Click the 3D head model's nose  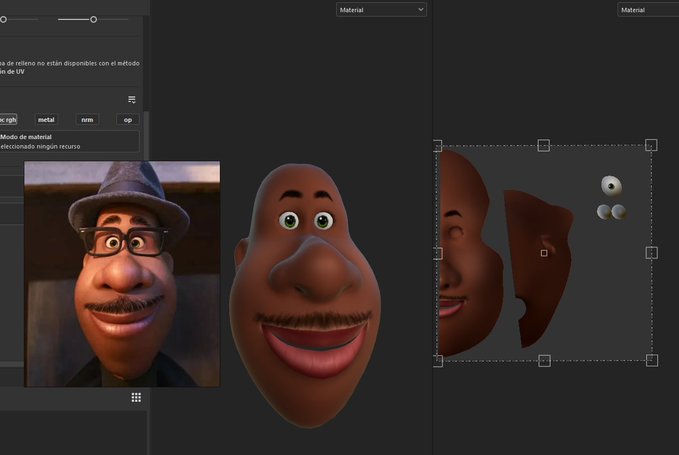tap(316, 271)
